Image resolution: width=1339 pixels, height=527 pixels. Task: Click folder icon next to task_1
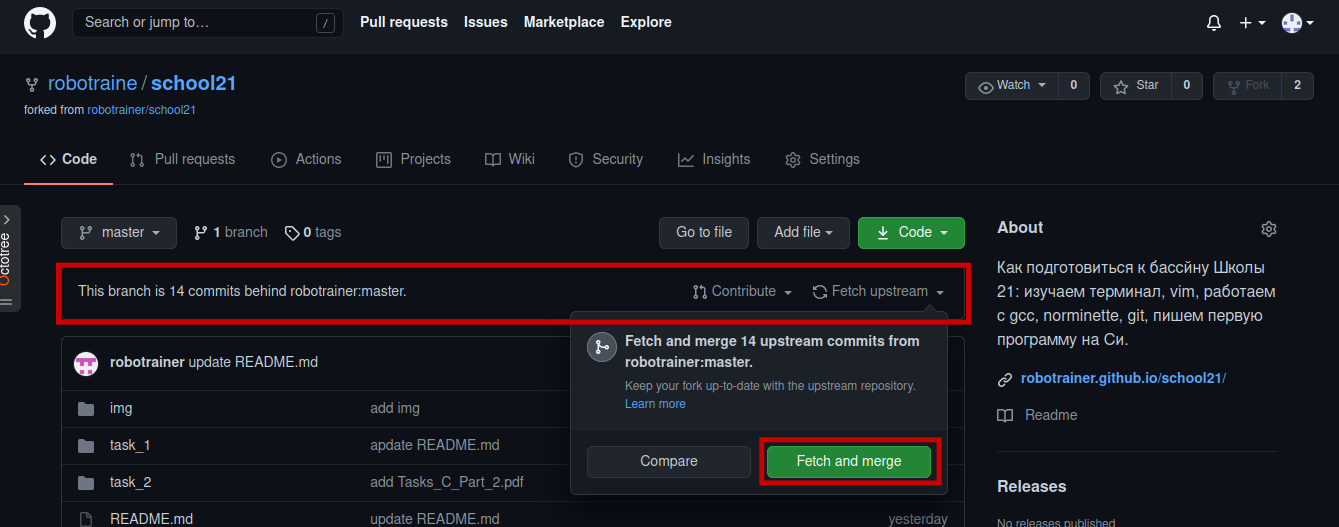point(86,445)
